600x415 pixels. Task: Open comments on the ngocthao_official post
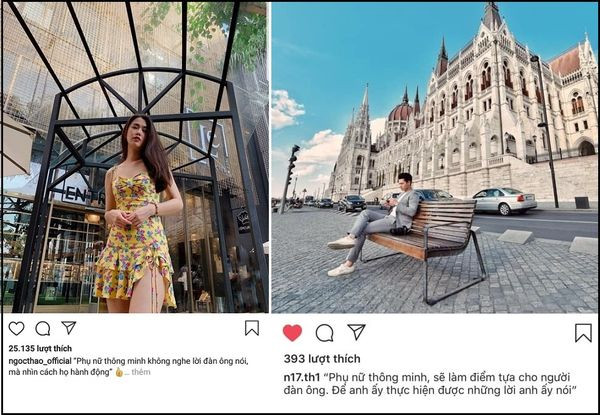[43, 329]
